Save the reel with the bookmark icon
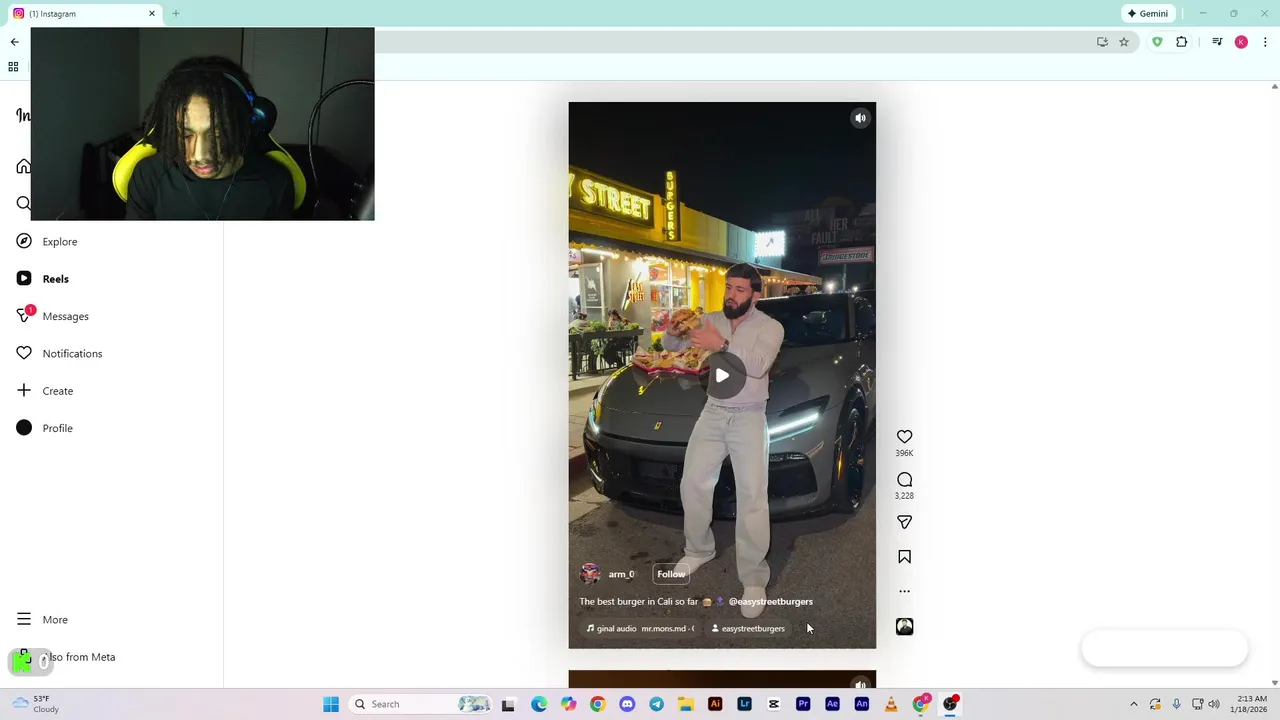The image size is (1280, 720). click(904, 557)
